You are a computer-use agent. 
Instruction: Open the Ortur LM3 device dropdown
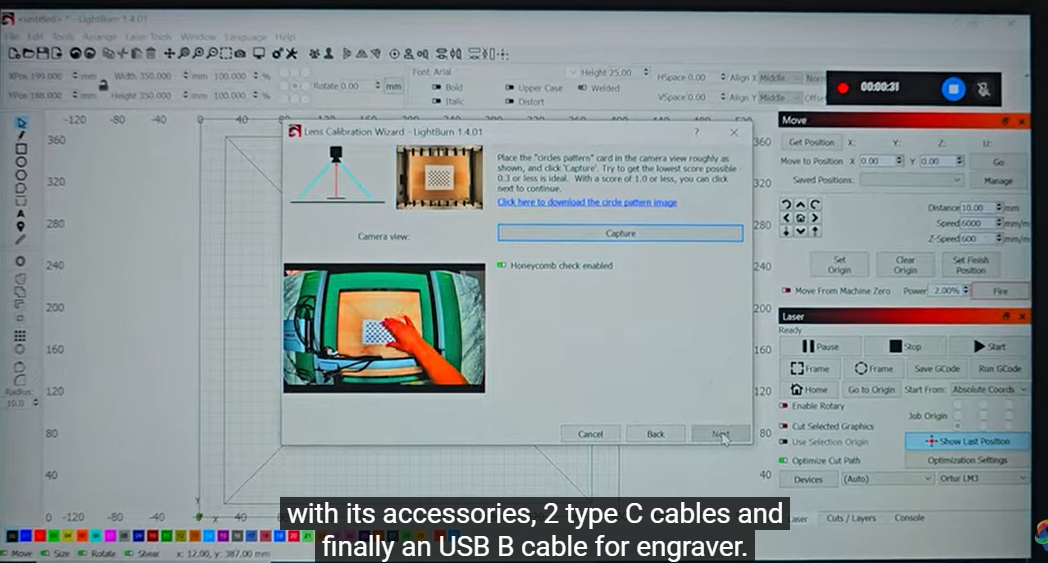985,479
